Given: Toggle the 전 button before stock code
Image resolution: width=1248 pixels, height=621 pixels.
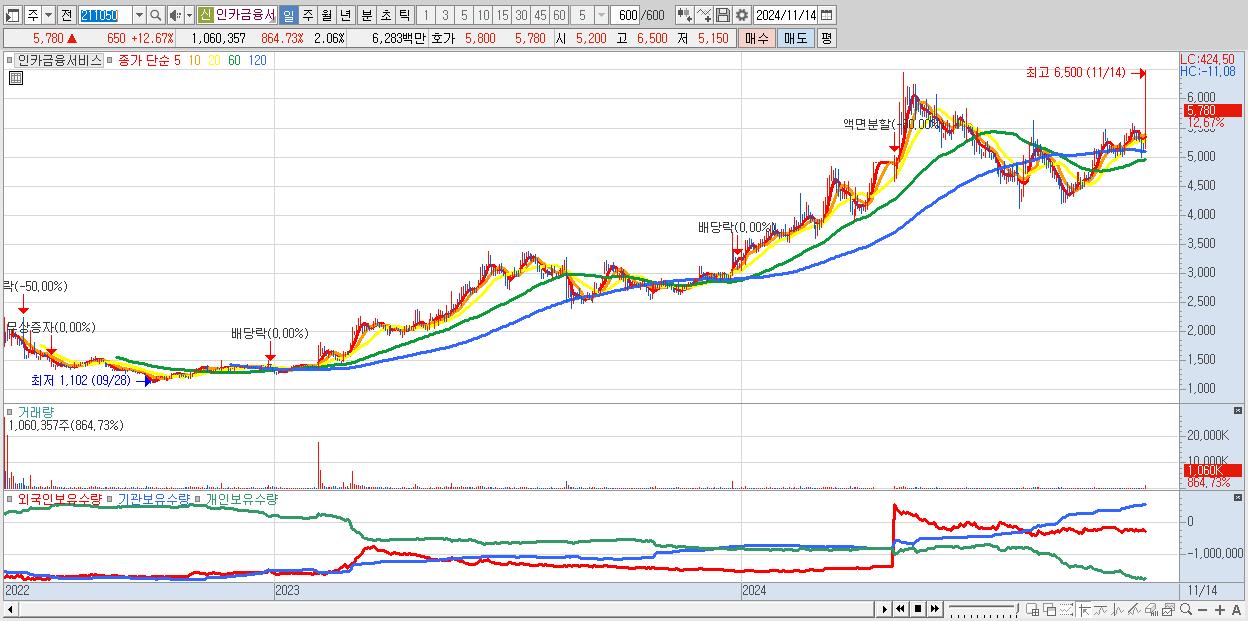Looking at the screenshot, I should (66, 15).
